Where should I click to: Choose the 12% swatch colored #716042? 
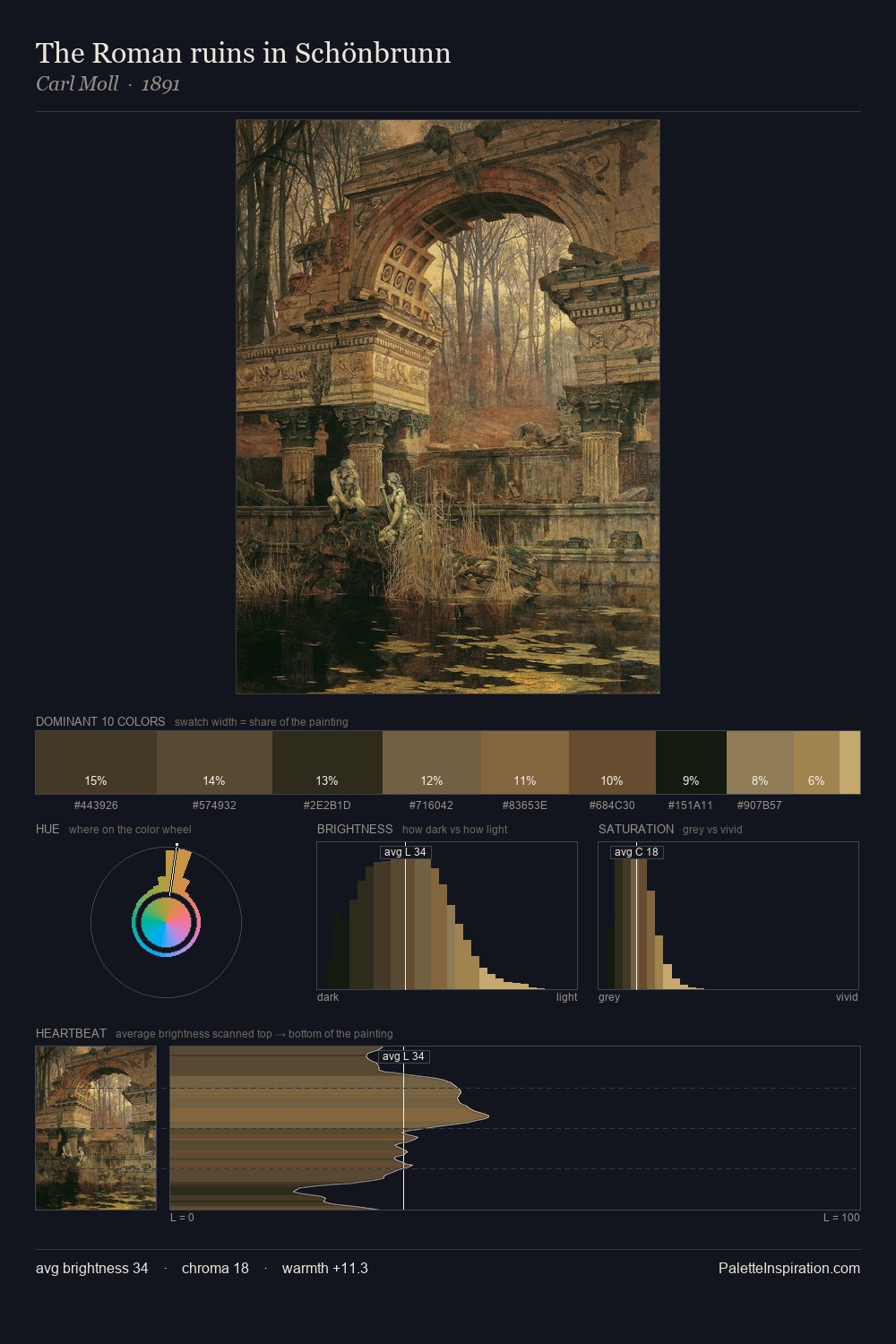(x=432, y=762)
